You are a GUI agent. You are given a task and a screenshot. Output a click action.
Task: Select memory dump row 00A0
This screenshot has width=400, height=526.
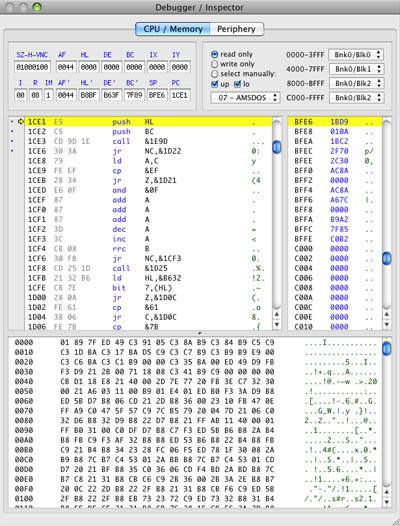[195, 440]
